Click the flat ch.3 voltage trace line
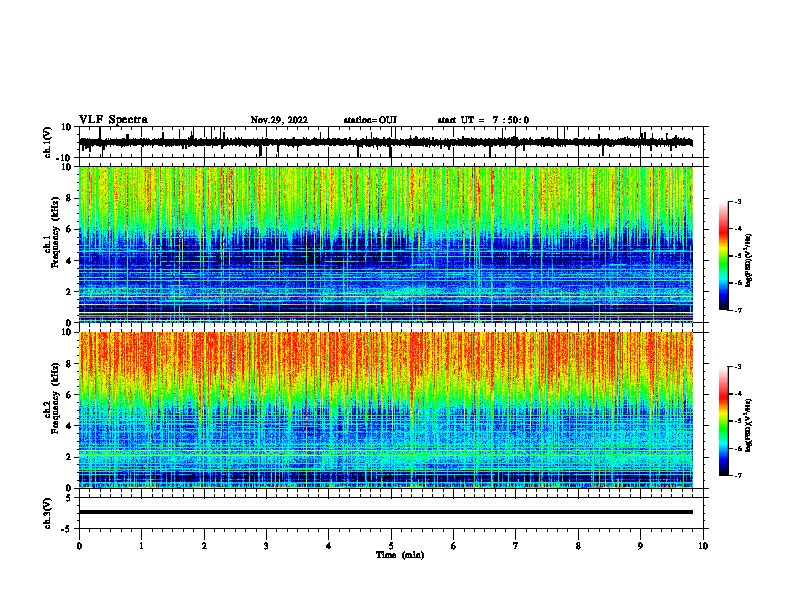The image size is (792, 612). point(386,512)
